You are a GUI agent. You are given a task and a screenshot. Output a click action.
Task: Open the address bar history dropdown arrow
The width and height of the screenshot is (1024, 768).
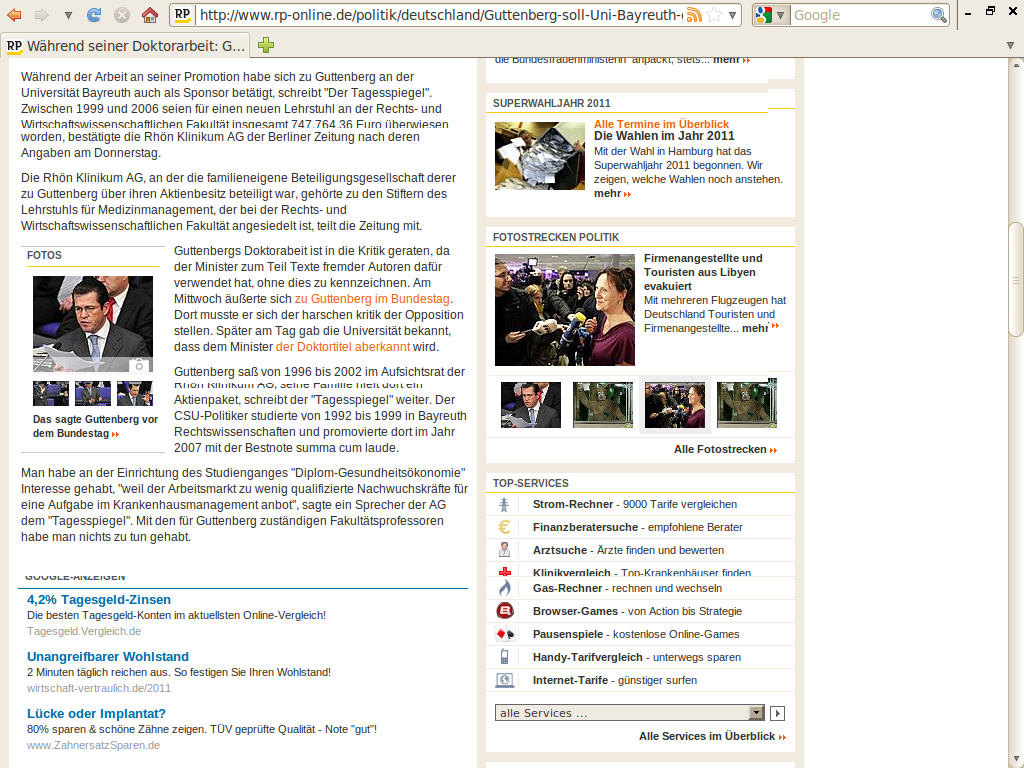[733, 15]
